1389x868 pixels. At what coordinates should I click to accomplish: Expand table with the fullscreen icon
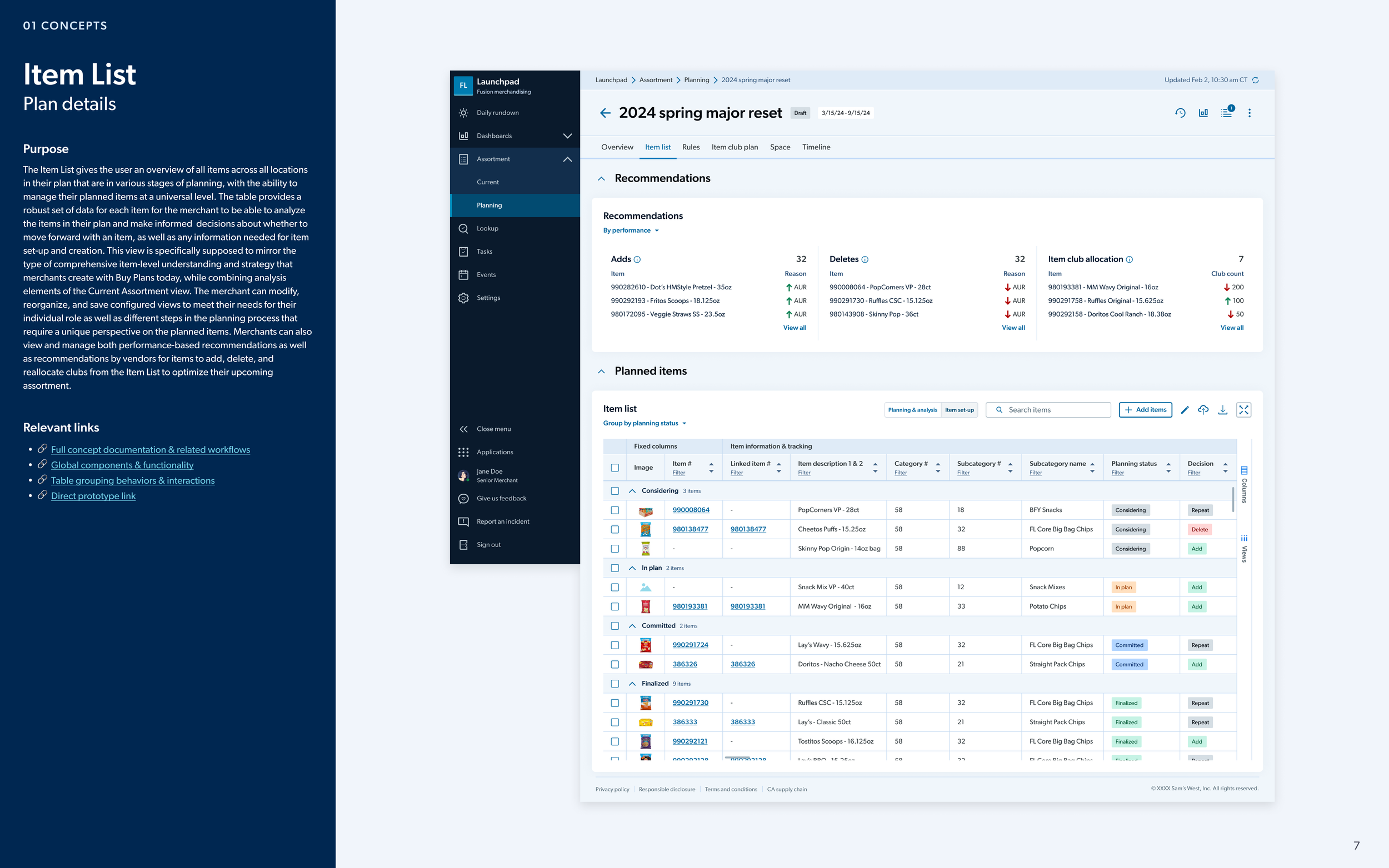coord(1243,410)
